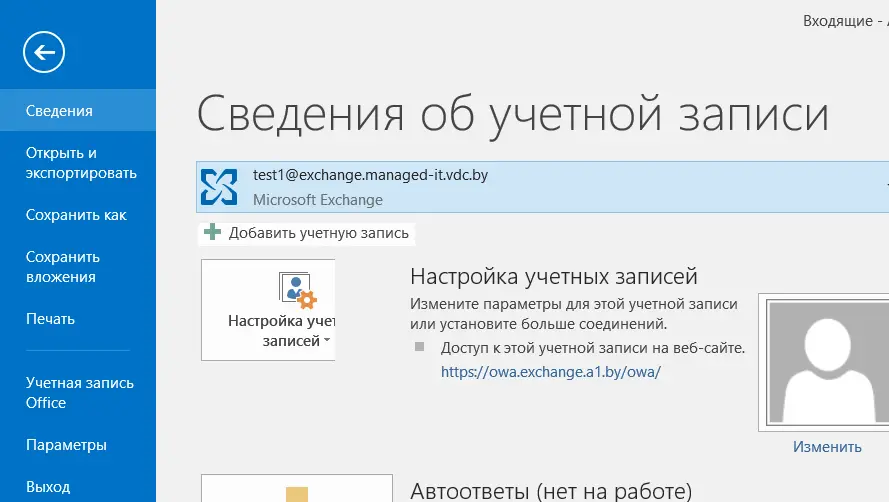
Task: Select Сохранить вложения from the sidebar
Action: point(61,267)
